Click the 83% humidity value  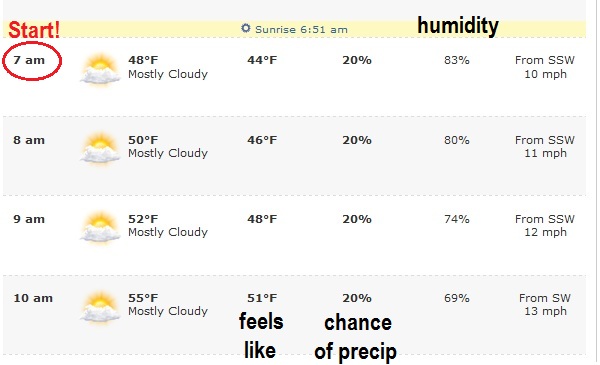(x=457, y=60)
